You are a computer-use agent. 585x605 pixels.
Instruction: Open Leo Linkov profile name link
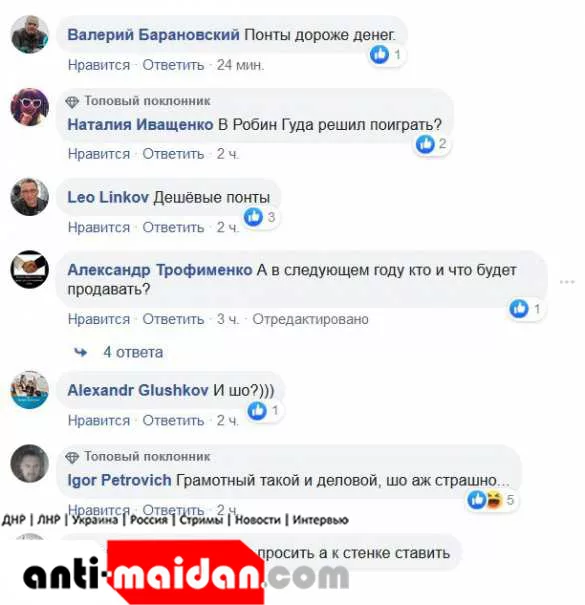tap(108, 197)
